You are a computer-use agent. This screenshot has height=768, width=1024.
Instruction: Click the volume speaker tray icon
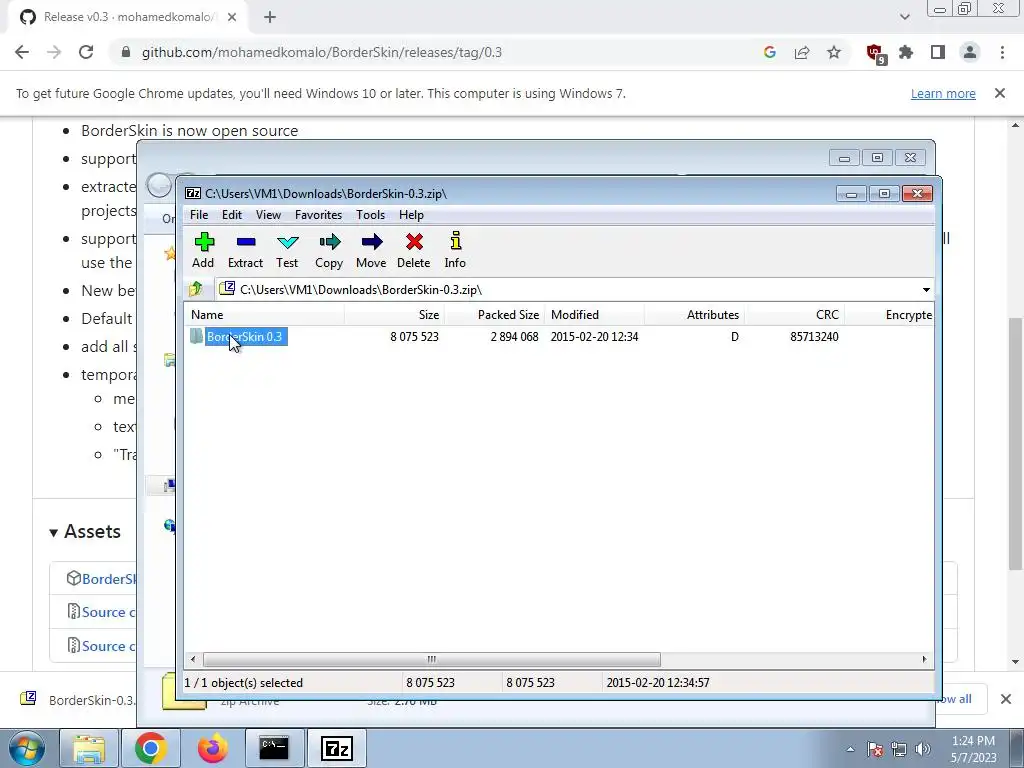[923, 749]
